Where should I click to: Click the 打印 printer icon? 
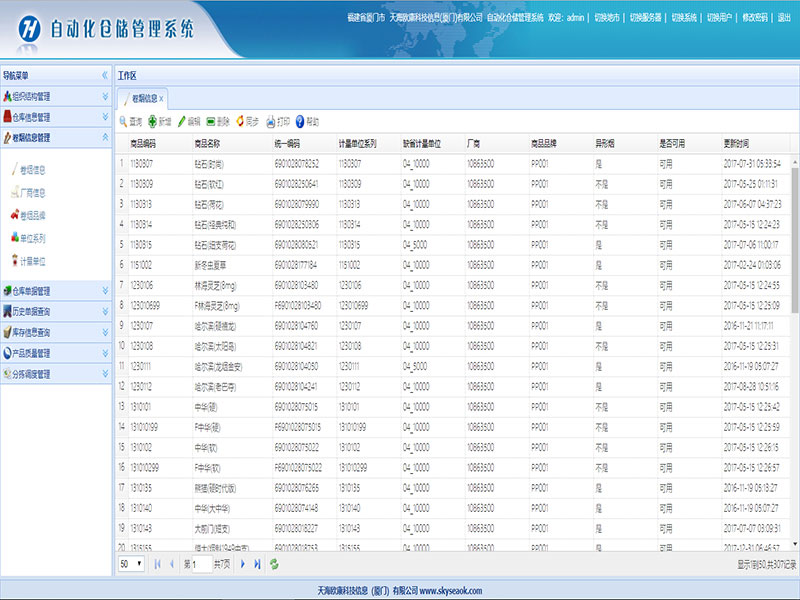(x=270, y=121)
